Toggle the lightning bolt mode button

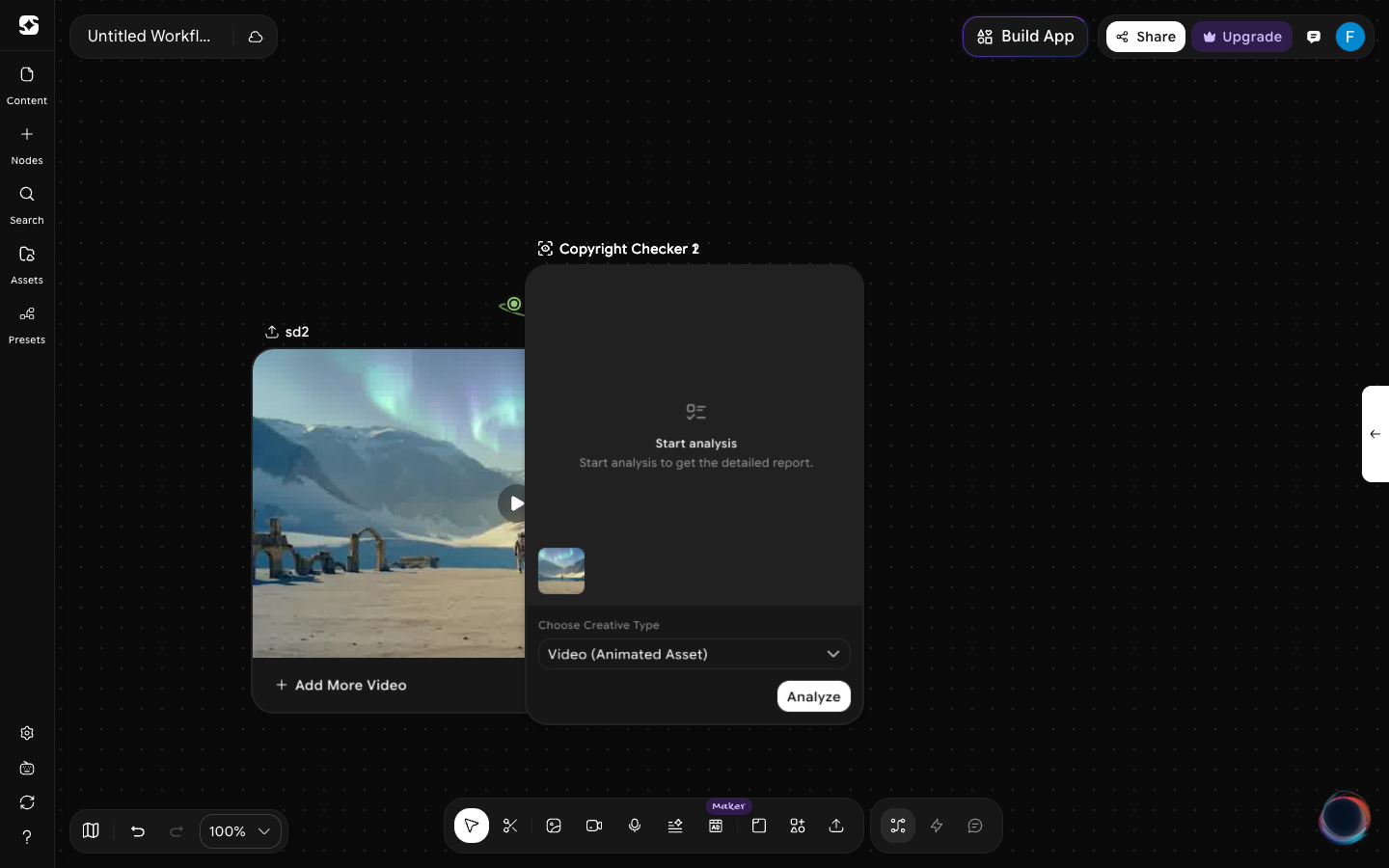tap(937, 826)
